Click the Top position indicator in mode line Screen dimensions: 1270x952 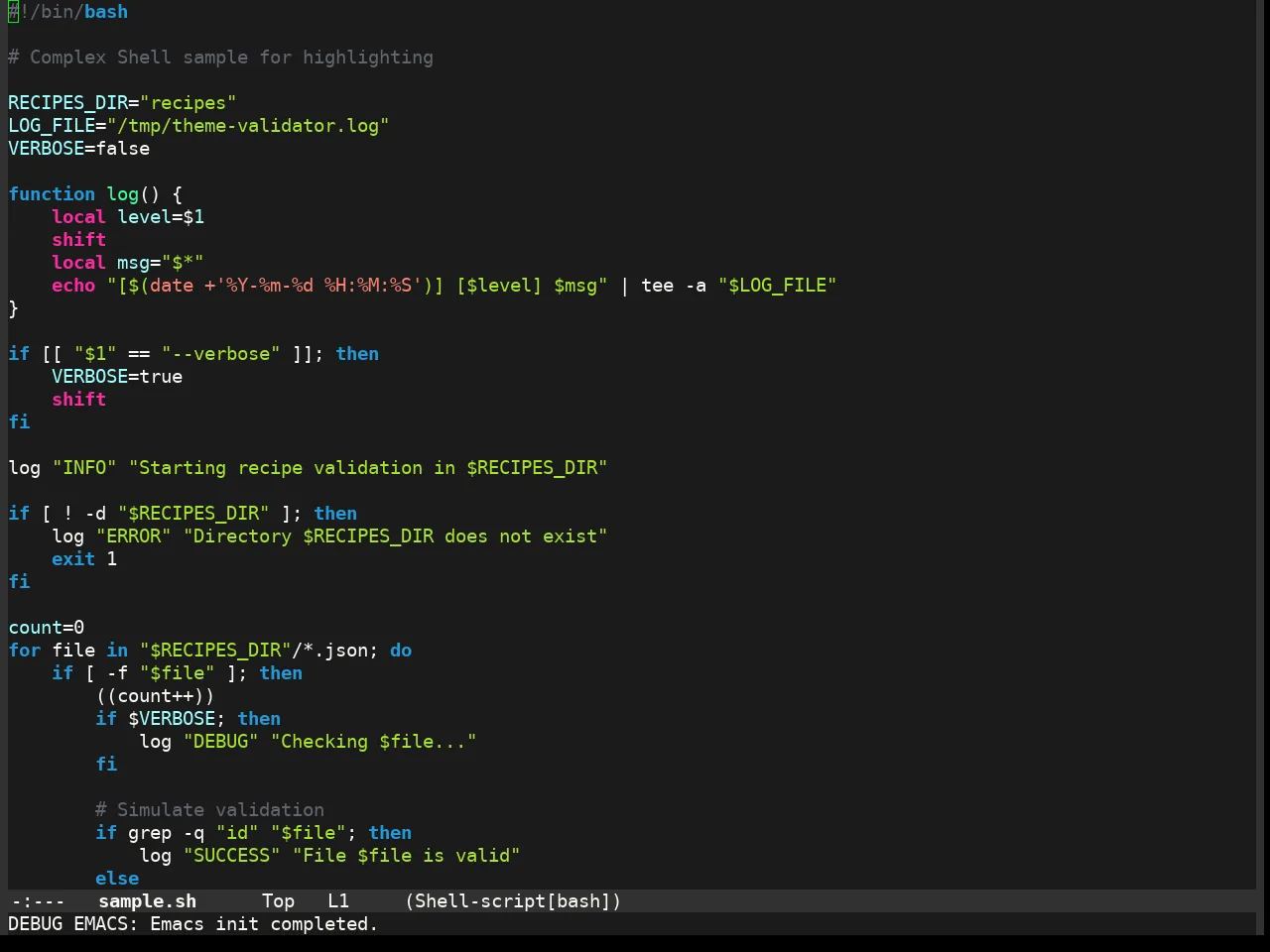pos(278,901)
